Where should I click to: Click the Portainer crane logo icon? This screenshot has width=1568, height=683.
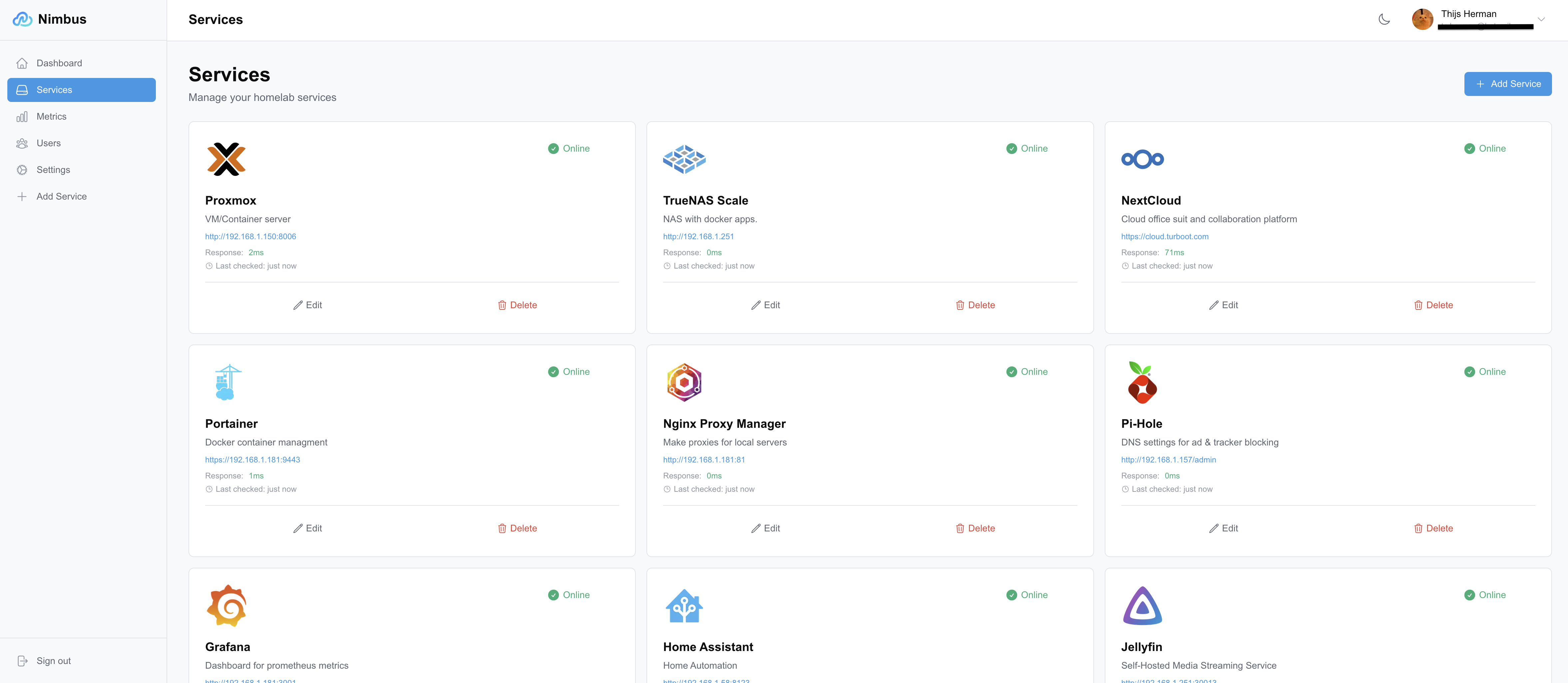(x=228, y=382)
